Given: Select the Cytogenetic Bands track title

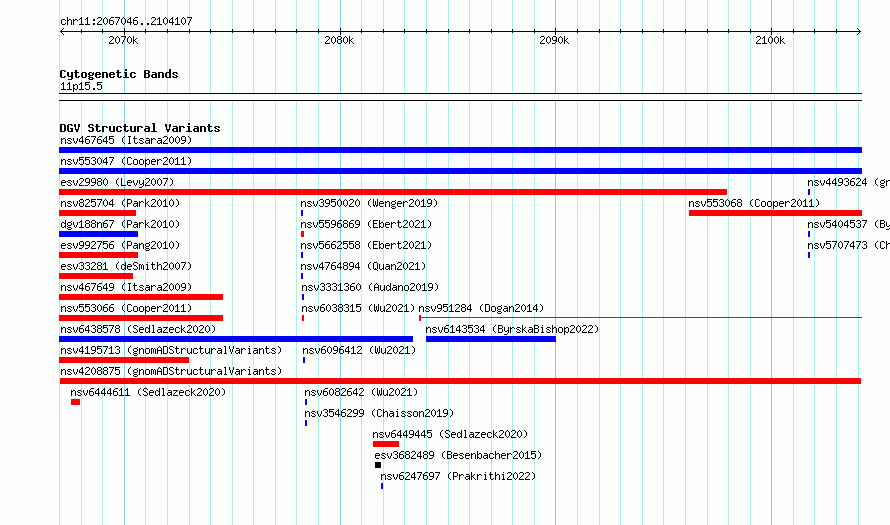Looking at the screenshot, I should (119, 74).
